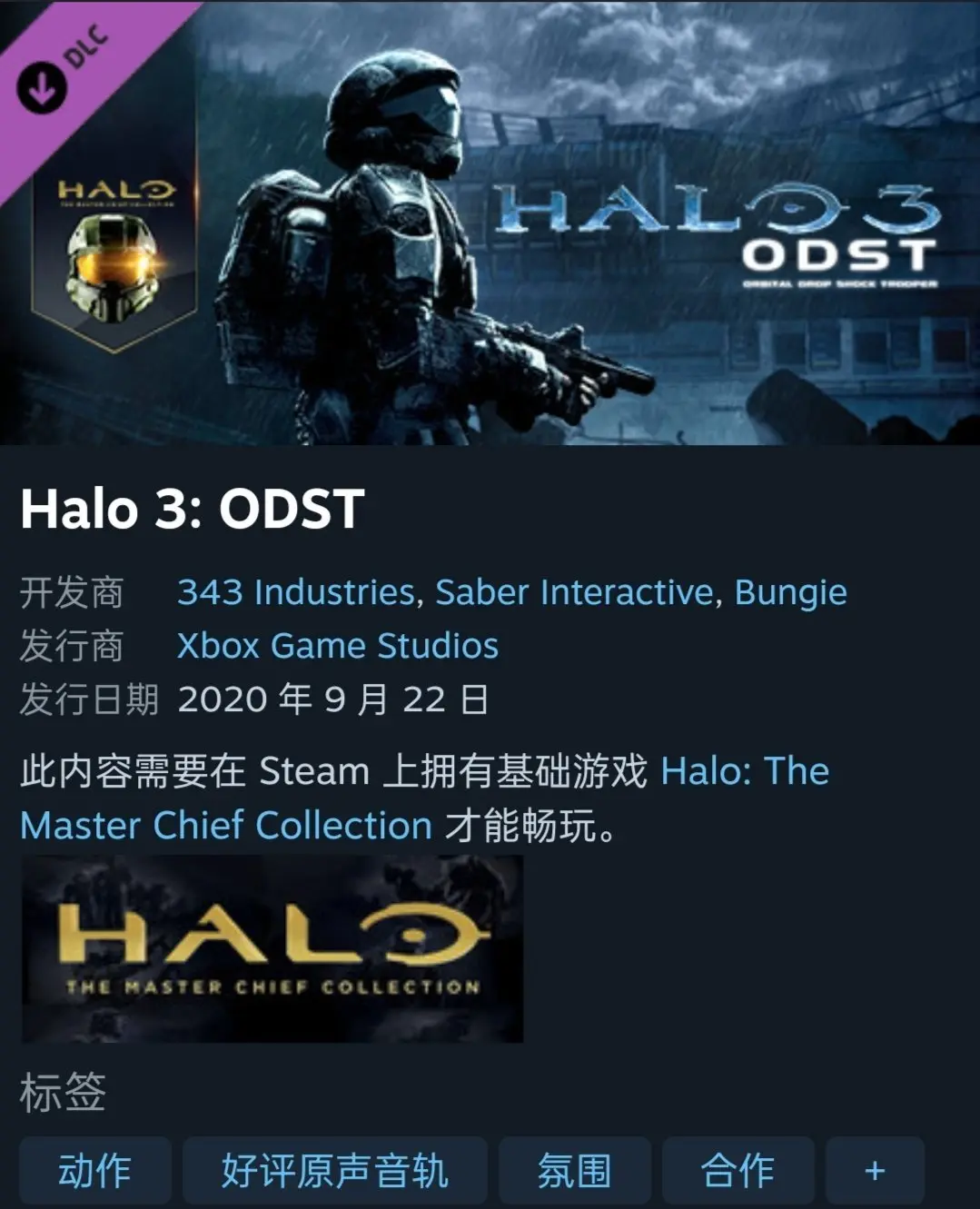The image size is (980, 1209).
Task: Click the 2020 年 9 月 22 日 release date
Action: pyautogui.click(x=333, y=699)
